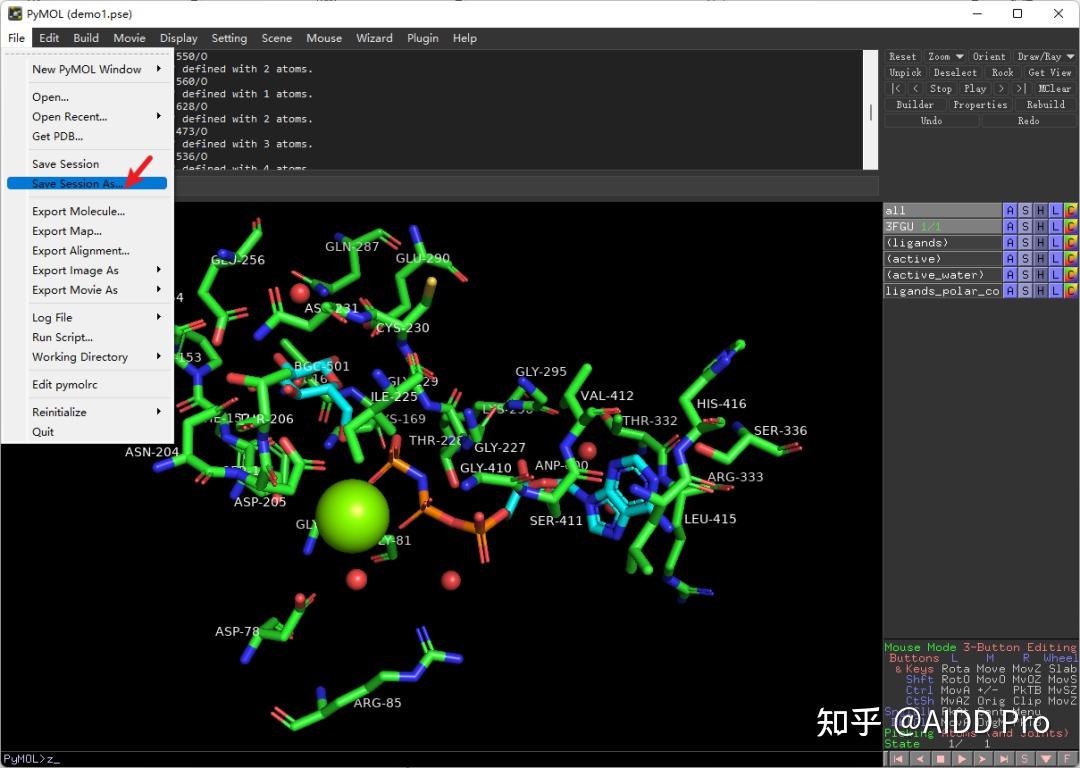Click the Builder button
The width and height of the screenshot is (1080, 768).
click(914, 105)
